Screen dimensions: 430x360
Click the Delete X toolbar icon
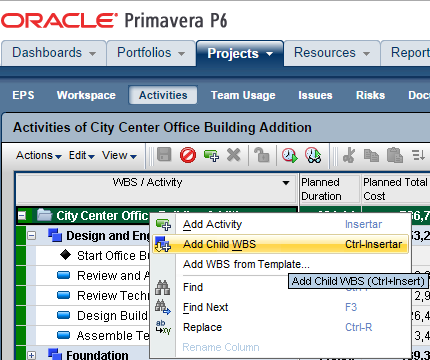[x=234, y=155]
